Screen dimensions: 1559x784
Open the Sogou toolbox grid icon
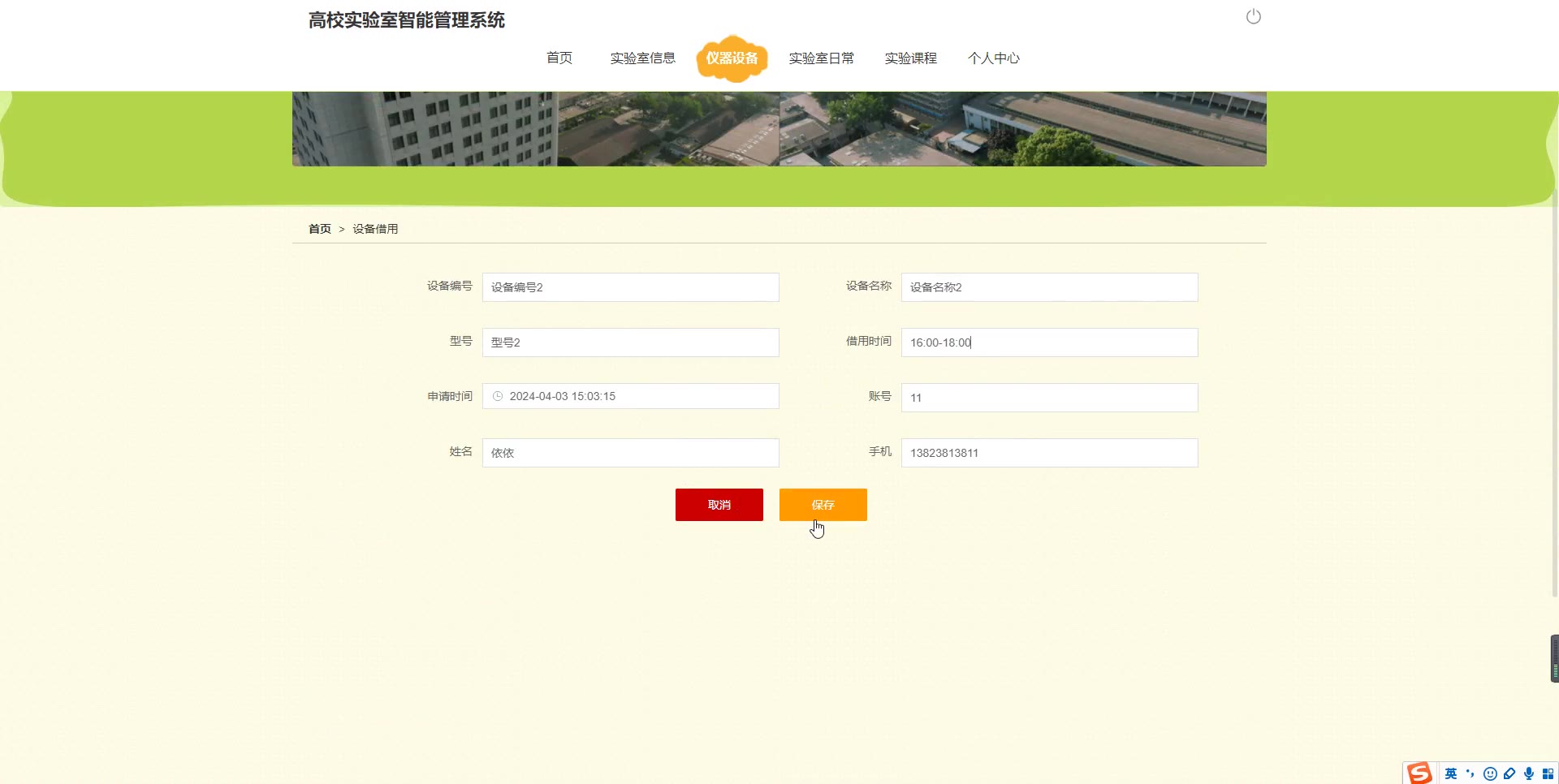pos(1548,773)
